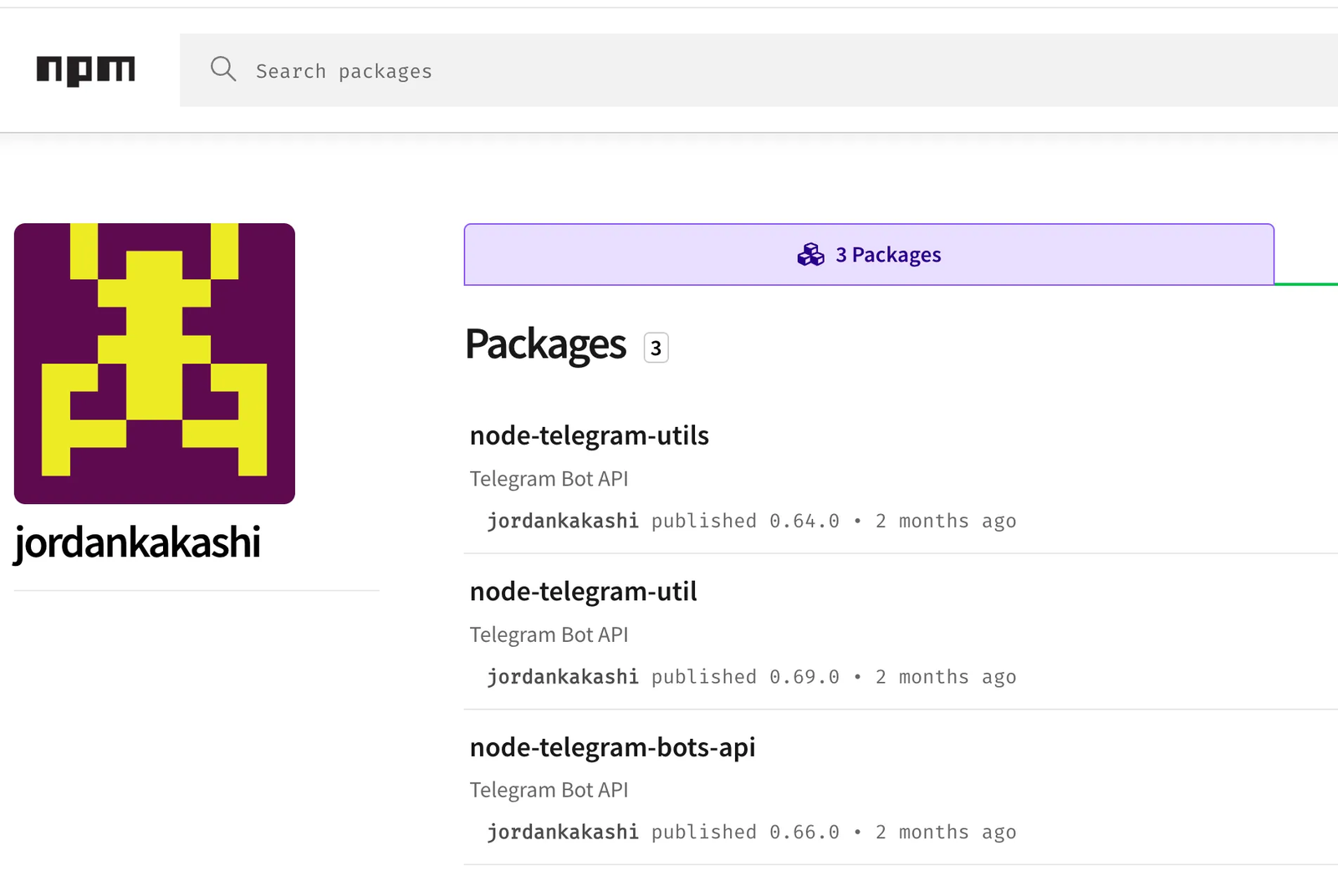The width and height of the screenshot is (1338, 896).
Task: Click the package count badge showing 3
Action: (656, 348)
